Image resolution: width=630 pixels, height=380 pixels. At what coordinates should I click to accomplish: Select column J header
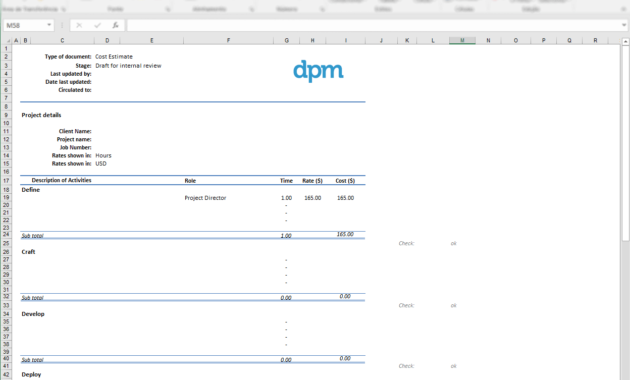click(x=381, y=41)
